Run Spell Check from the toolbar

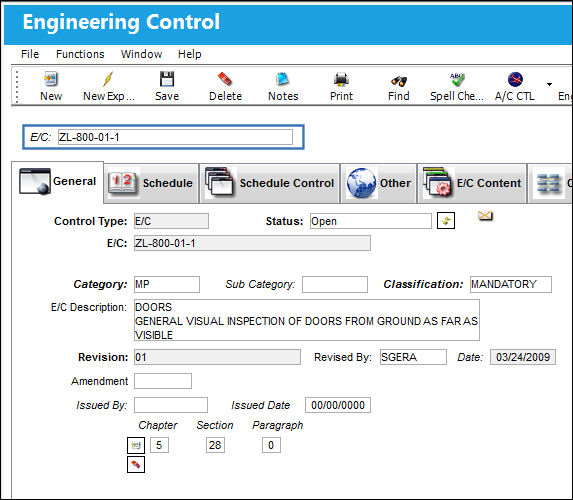pos(457,79)
